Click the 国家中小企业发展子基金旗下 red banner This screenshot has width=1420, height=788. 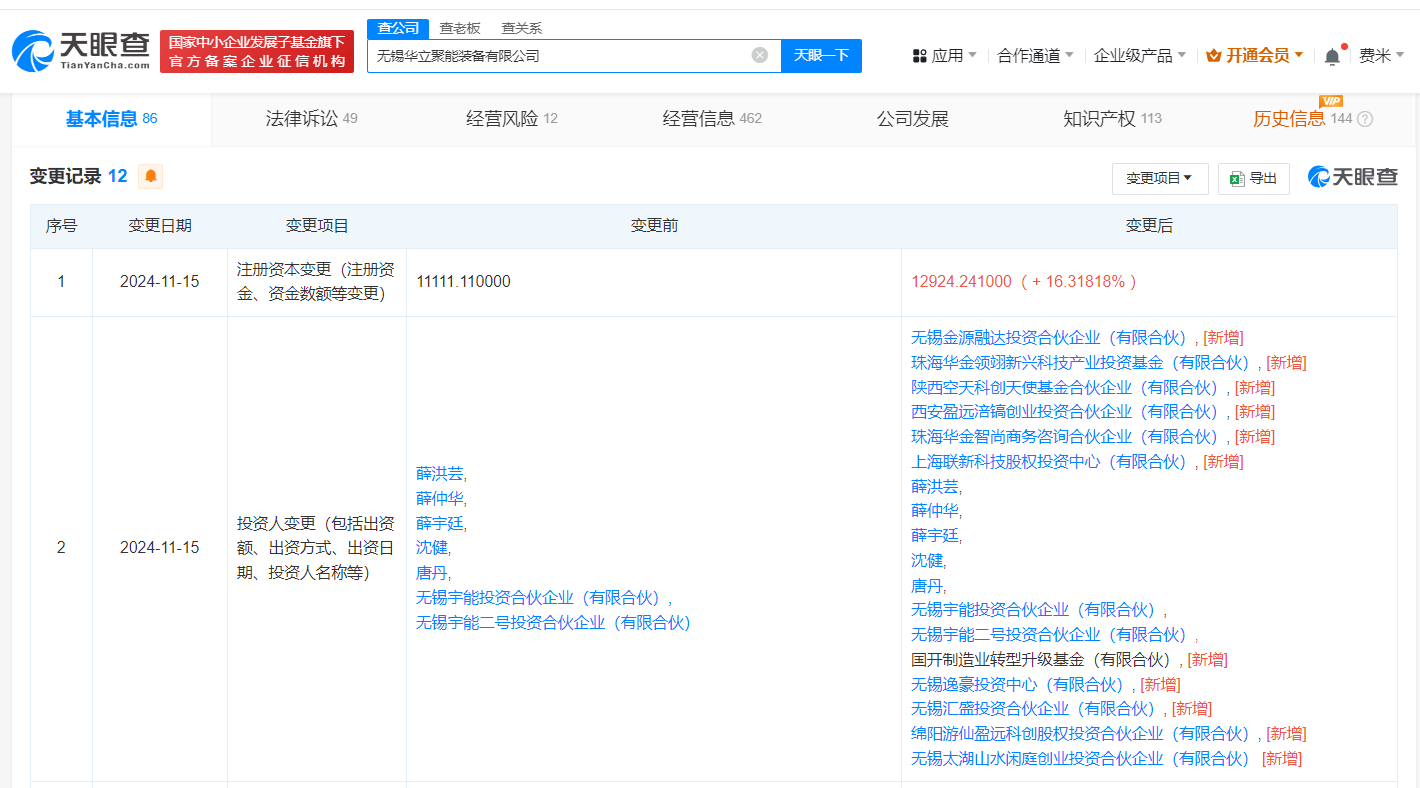tap(257, 51)
